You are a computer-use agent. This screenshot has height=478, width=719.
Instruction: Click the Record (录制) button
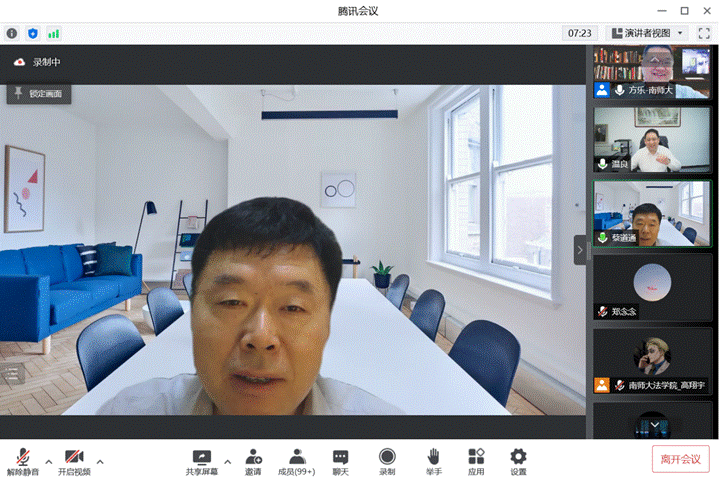(387, 461)
